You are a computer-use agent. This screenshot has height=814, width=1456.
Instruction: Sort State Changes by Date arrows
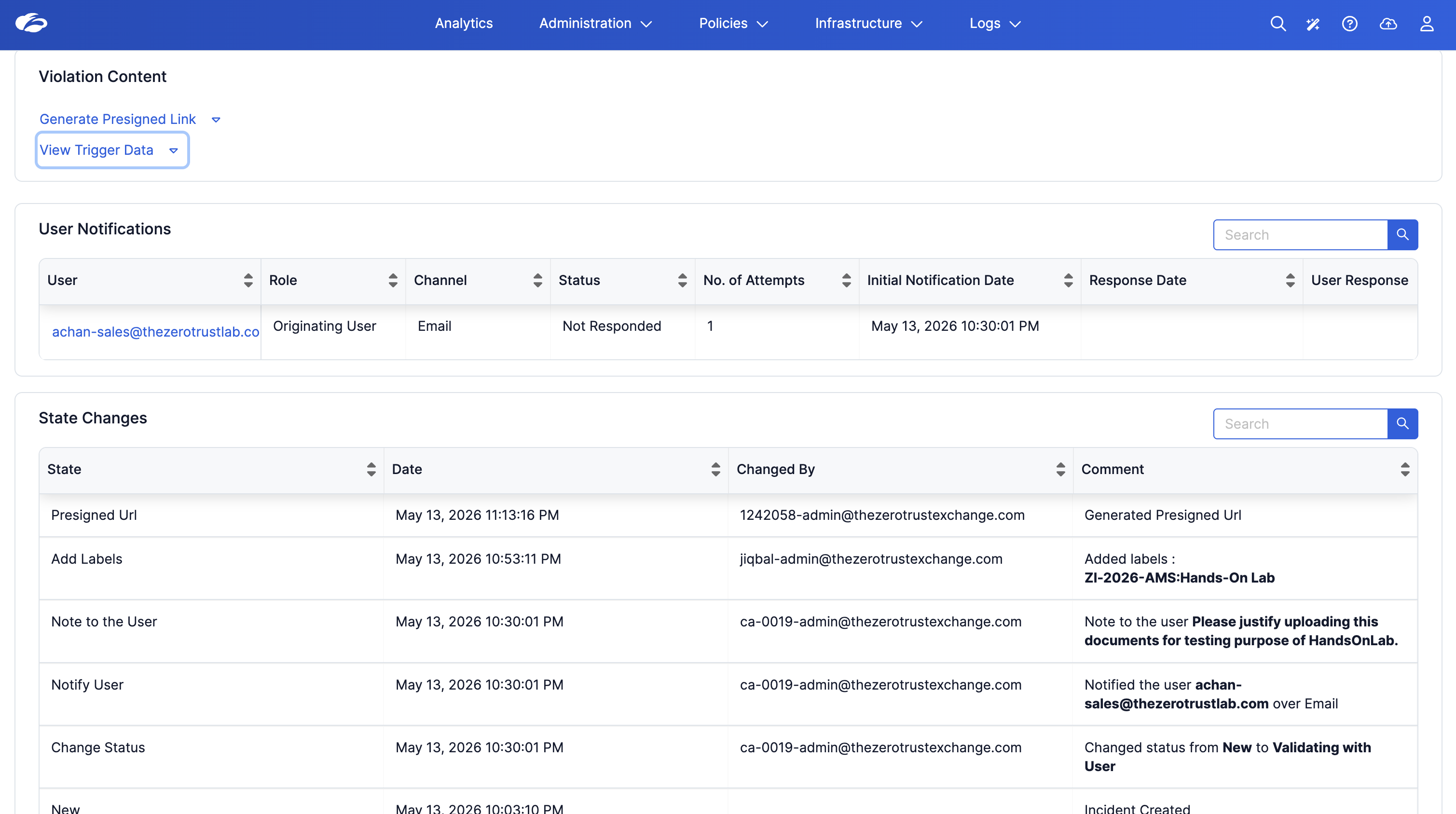pyautogui.click(x=715, y=469)
